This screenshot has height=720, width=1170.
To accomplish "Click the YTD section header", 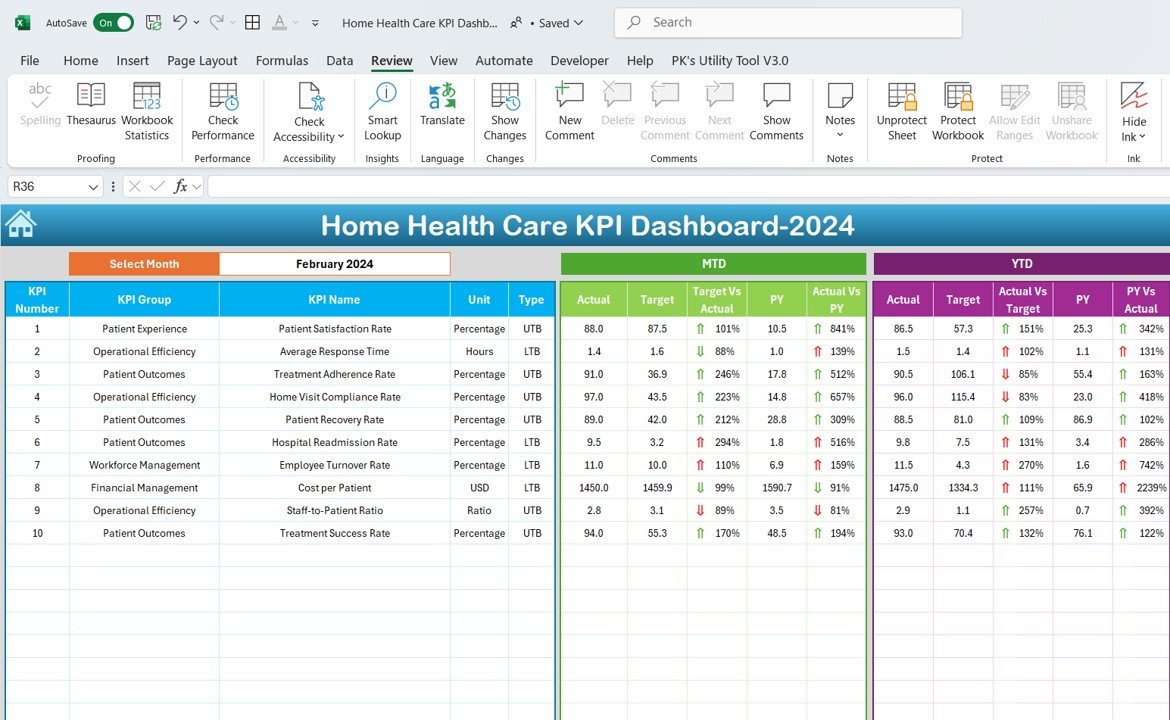I will 1022,264.
